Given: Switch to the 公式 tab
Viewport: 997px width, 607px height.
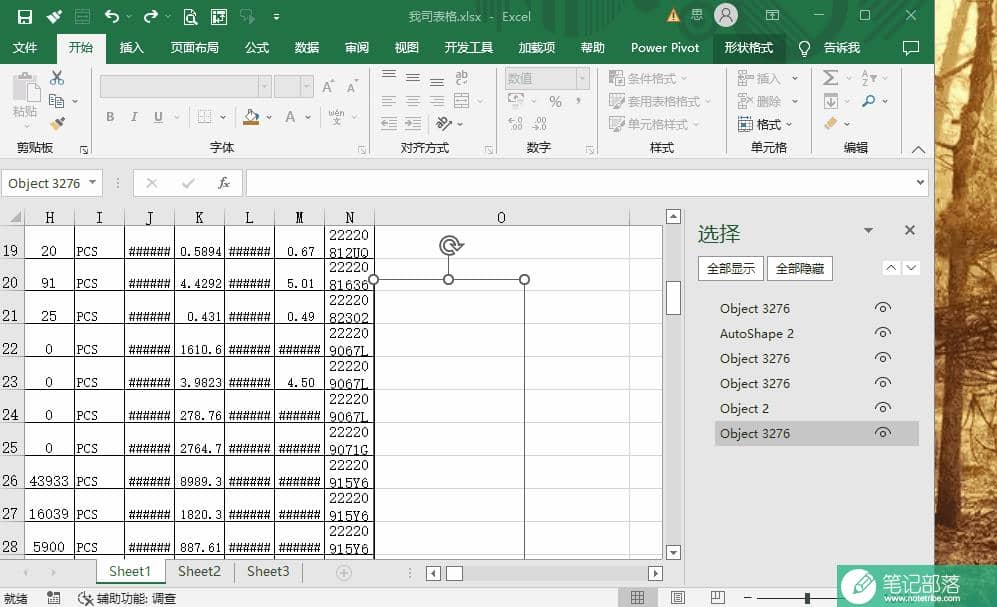Looking at the screenshot, I should [257, 48].
